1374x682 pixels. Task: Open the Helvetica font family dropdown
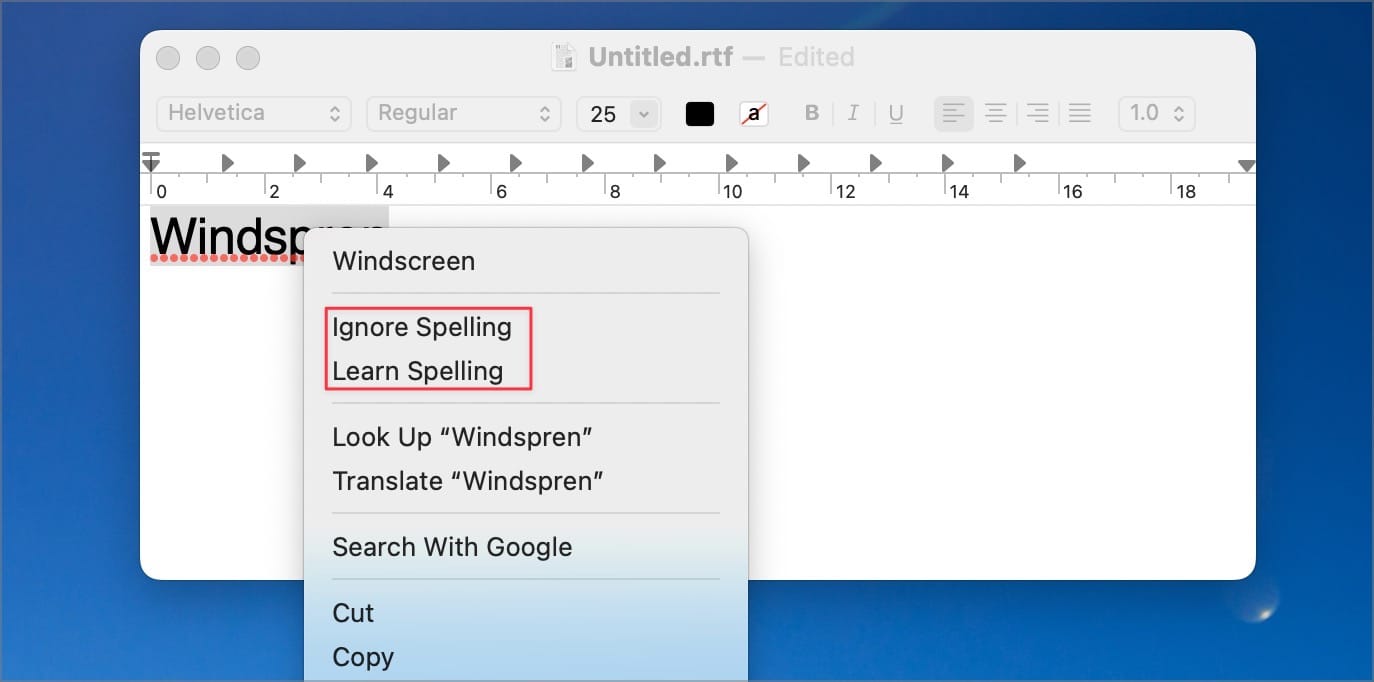pos(254,114)
